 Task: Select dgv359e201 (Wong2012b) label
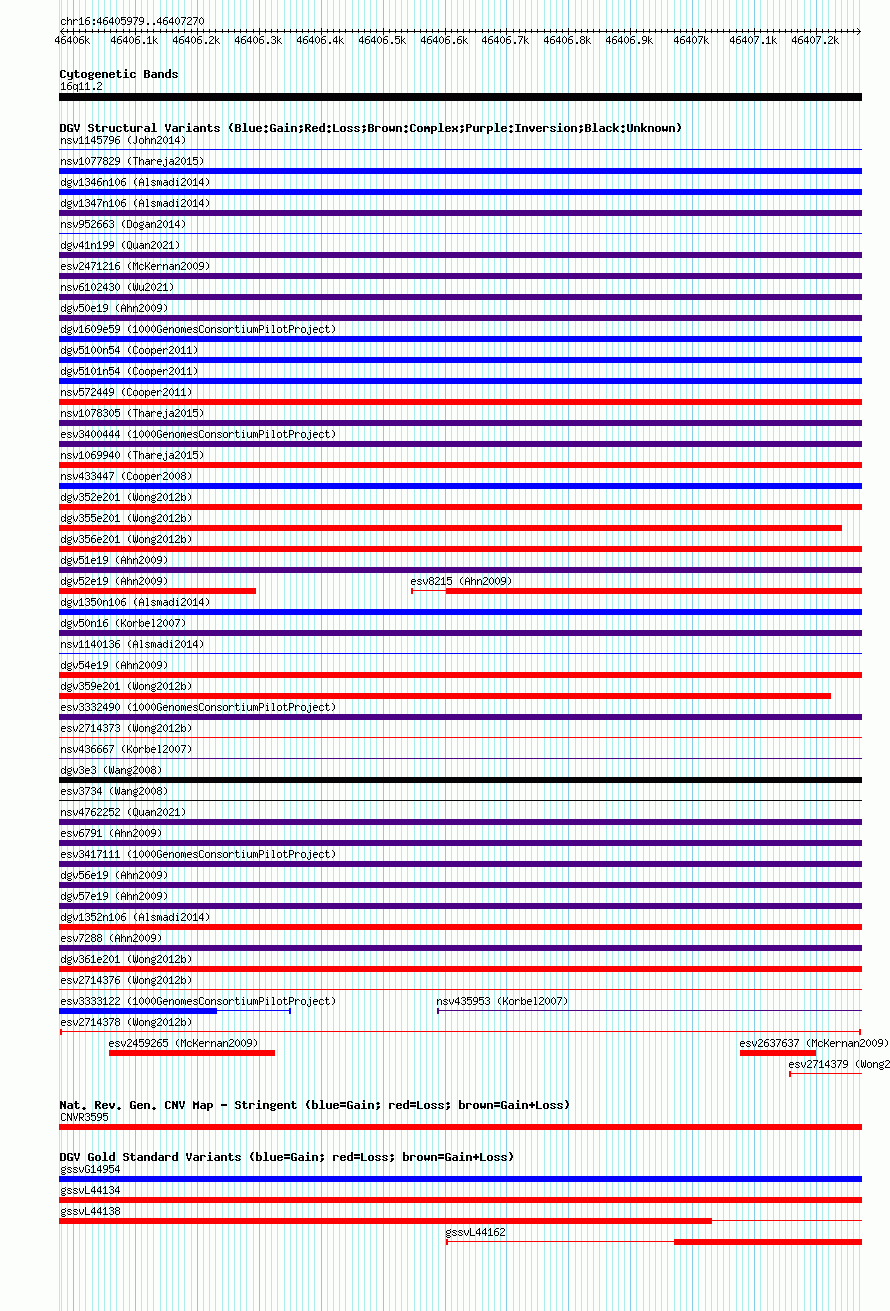point(126,686)
